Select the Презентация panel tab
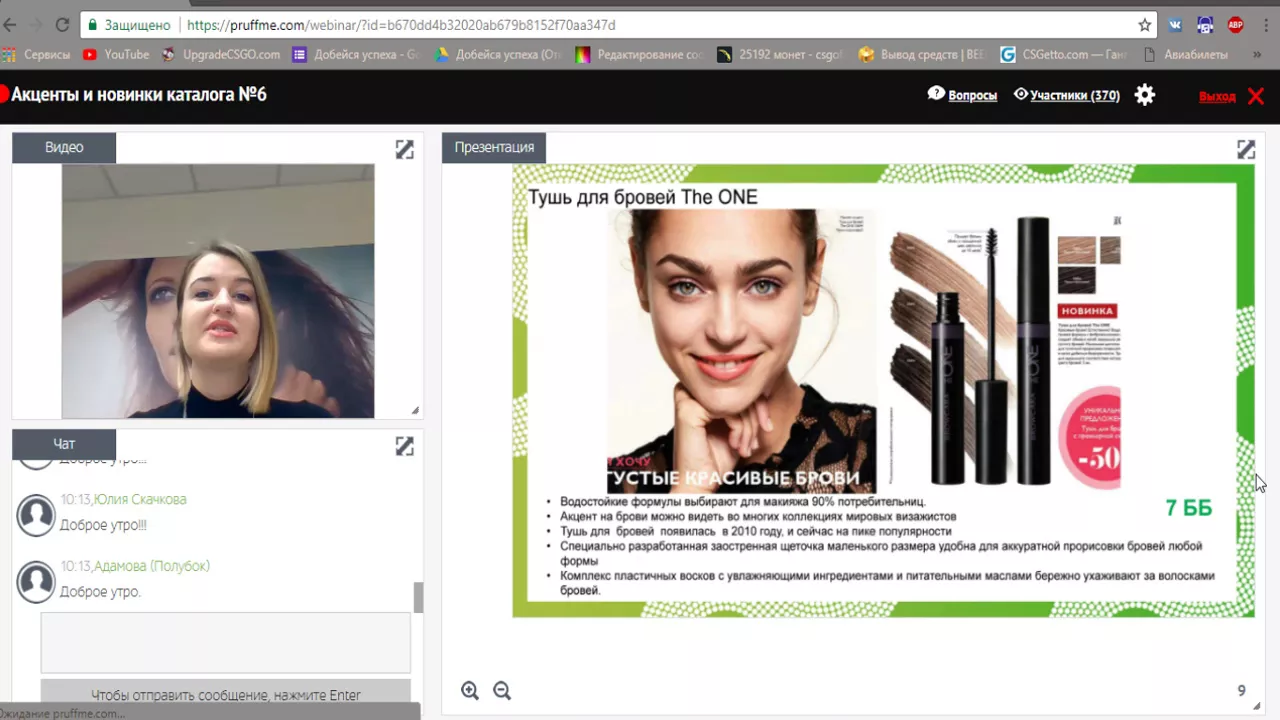Viewport: 1280px width, 720px height. (x=494, y=147)
